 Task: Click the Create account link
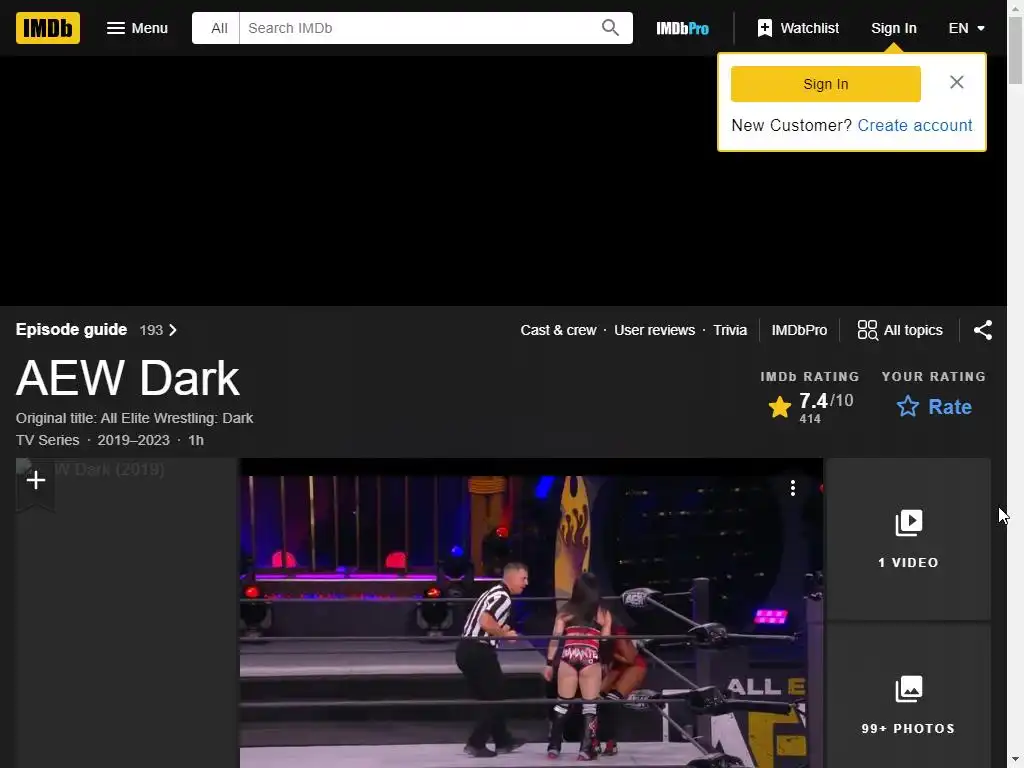[914, 125]
